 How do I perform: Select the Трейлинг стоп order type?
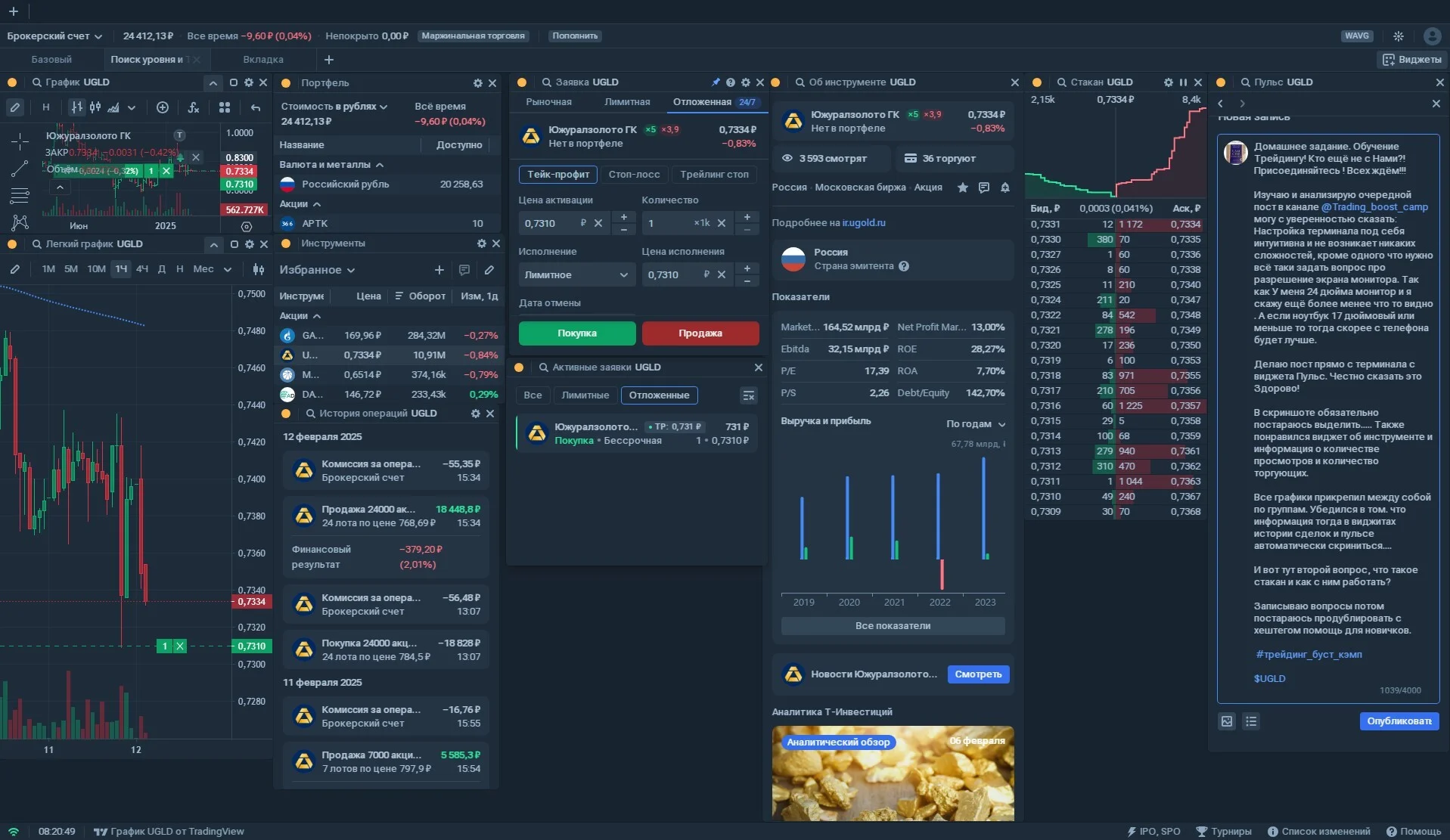[714, 175]
